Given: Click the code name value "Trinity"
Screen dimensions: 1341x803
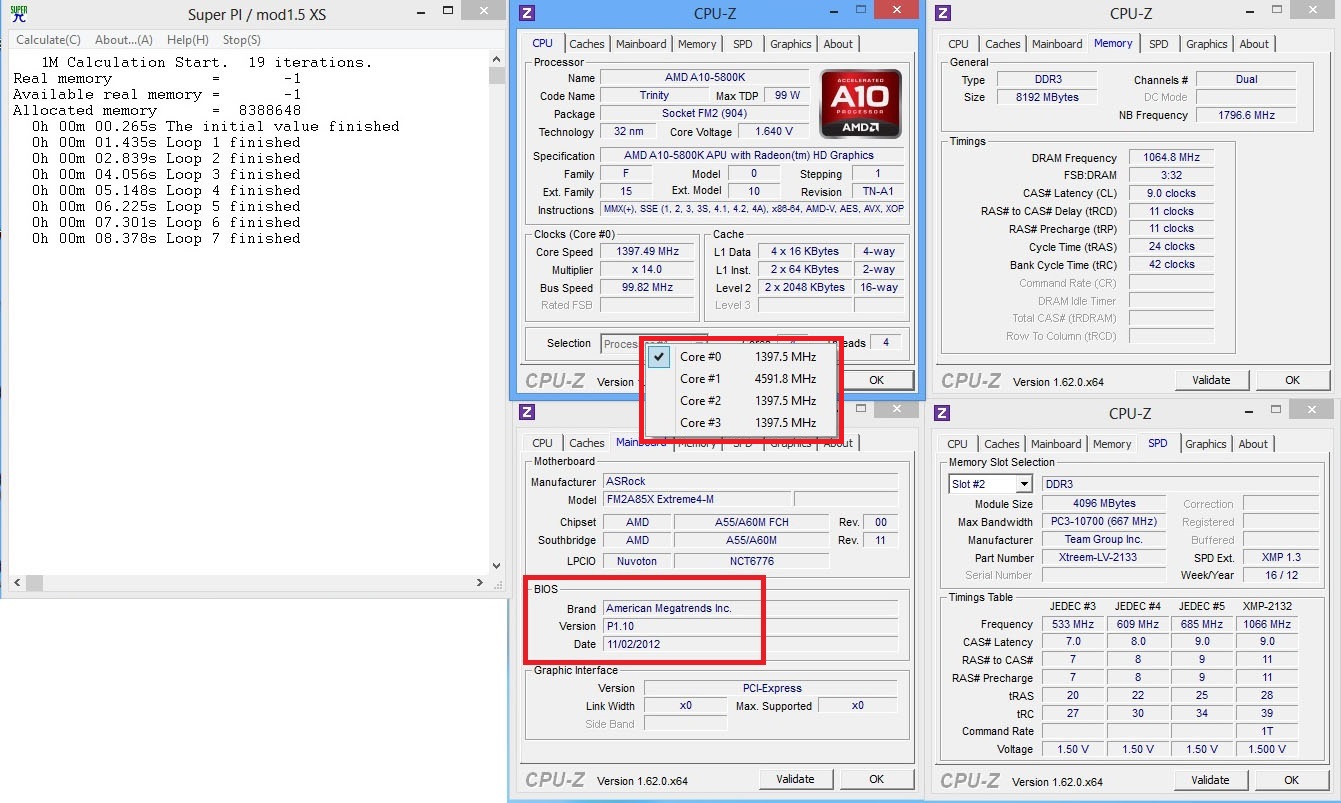Looking at the screenshot, I should pyautogui.click(x=654, y=96).
